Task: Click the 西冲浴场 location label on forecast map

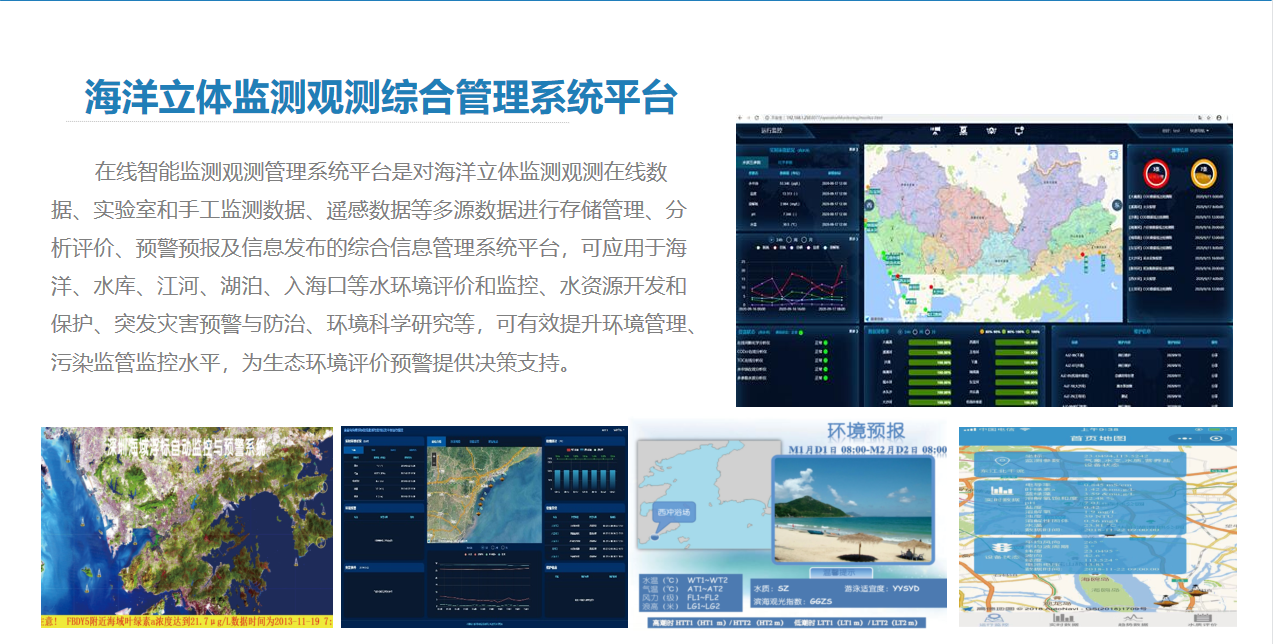Action: (x=672, y=511)
